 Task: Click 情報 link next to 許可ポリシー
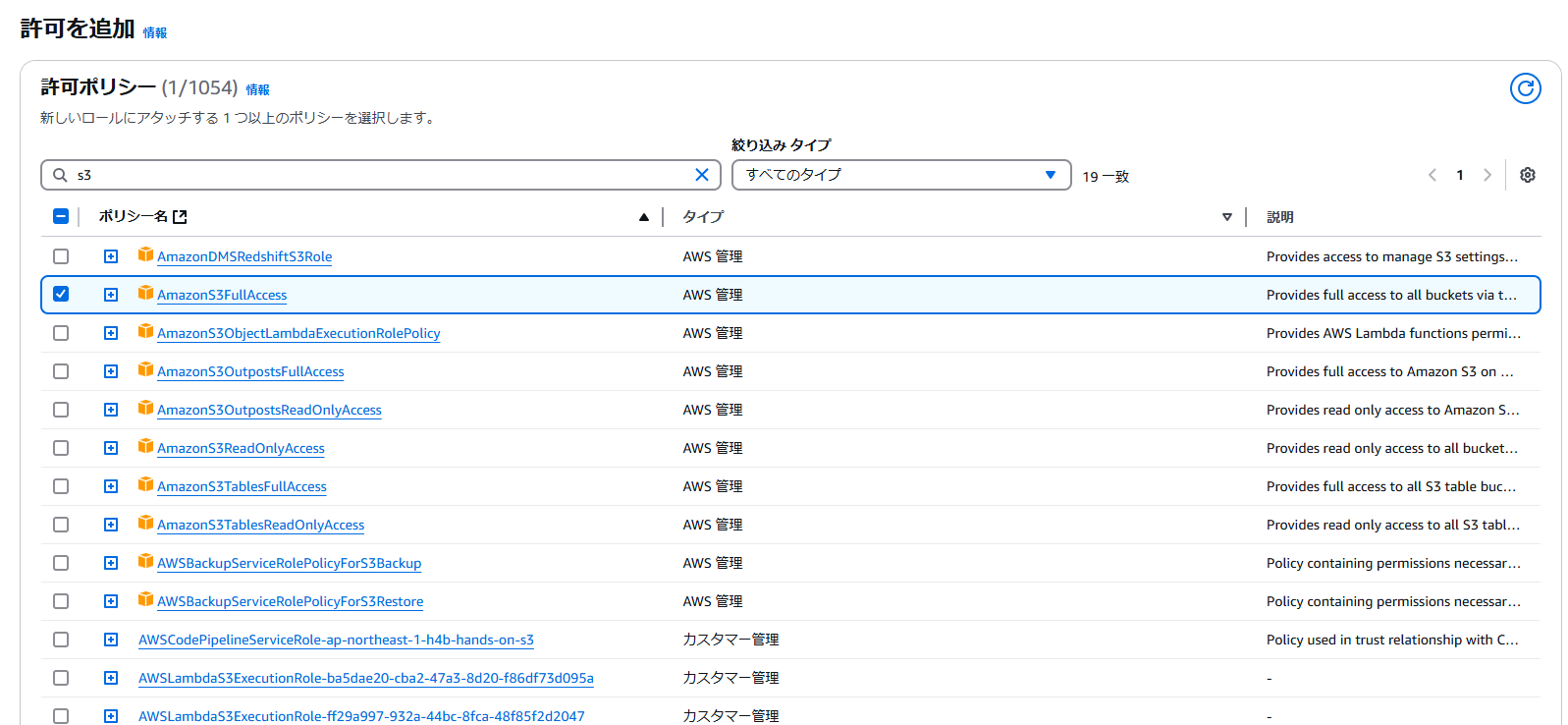coord(257,89)
